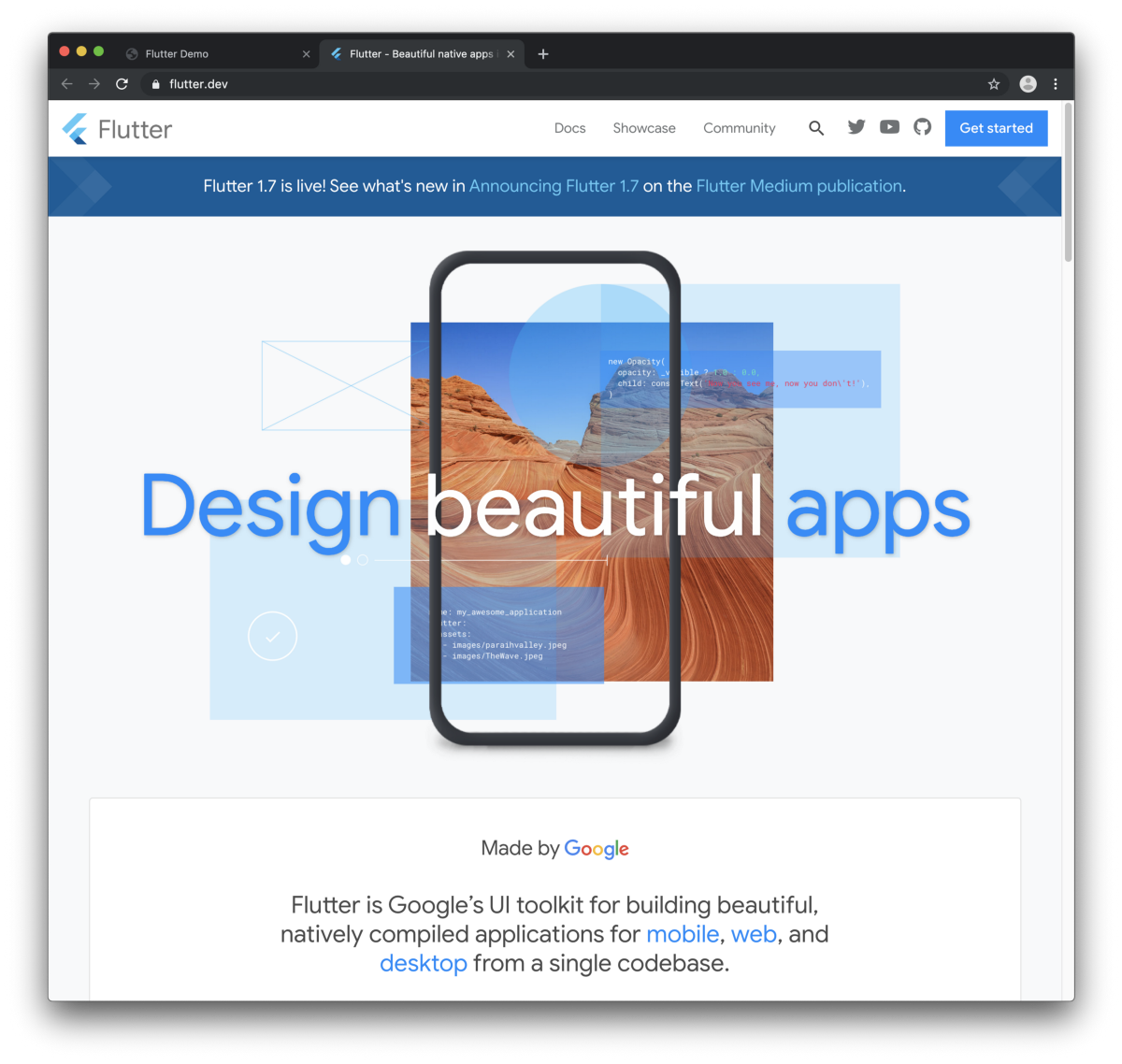The width and height of the screenshot is (1122, 1064).
Task: Open the Chrome three-dot menu
Action: (x=1056, y=83)
